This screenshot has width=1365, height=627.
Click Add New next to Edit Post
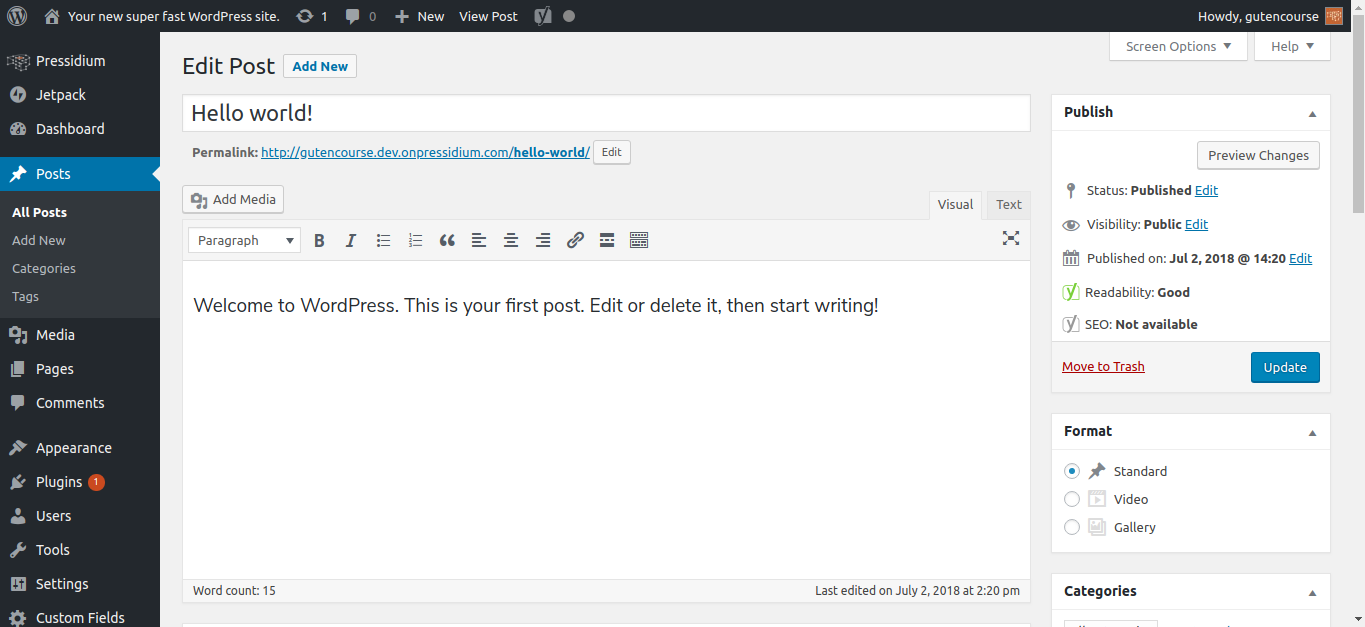[320, 66]
